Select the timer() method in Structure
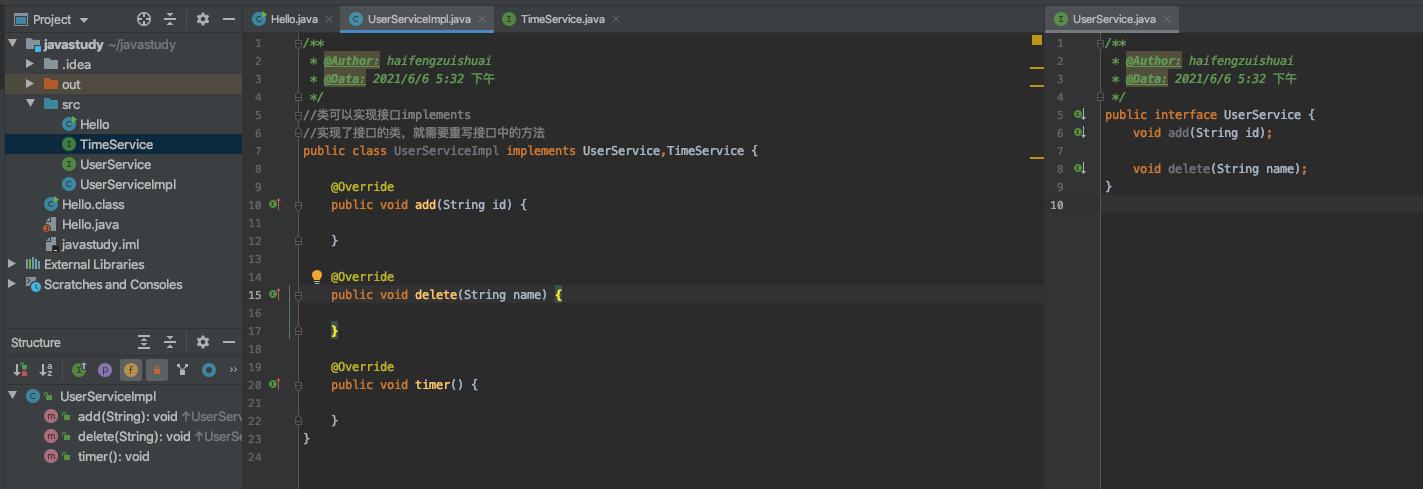This screenshot has height=489, width=1423. click(113, 456)
